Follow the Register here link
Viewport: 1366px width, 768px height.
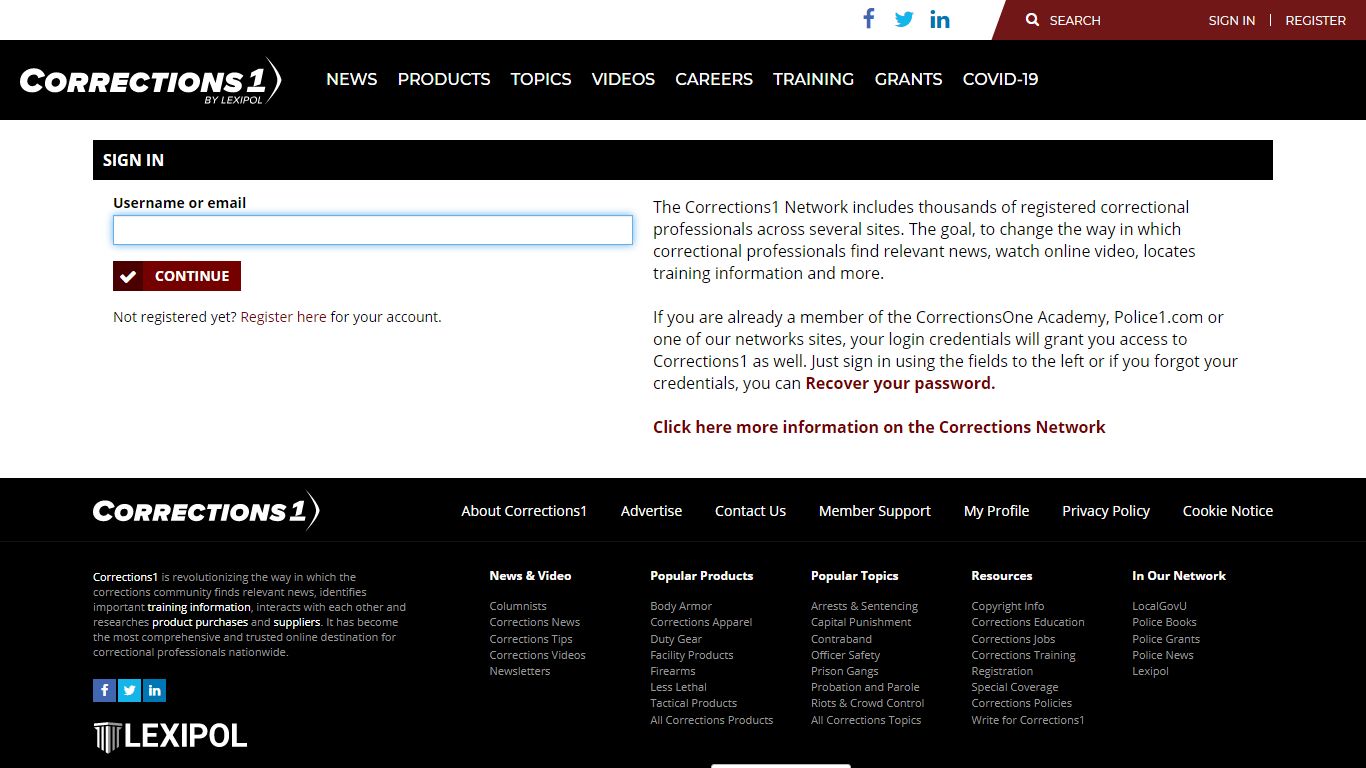coord(284,317)
